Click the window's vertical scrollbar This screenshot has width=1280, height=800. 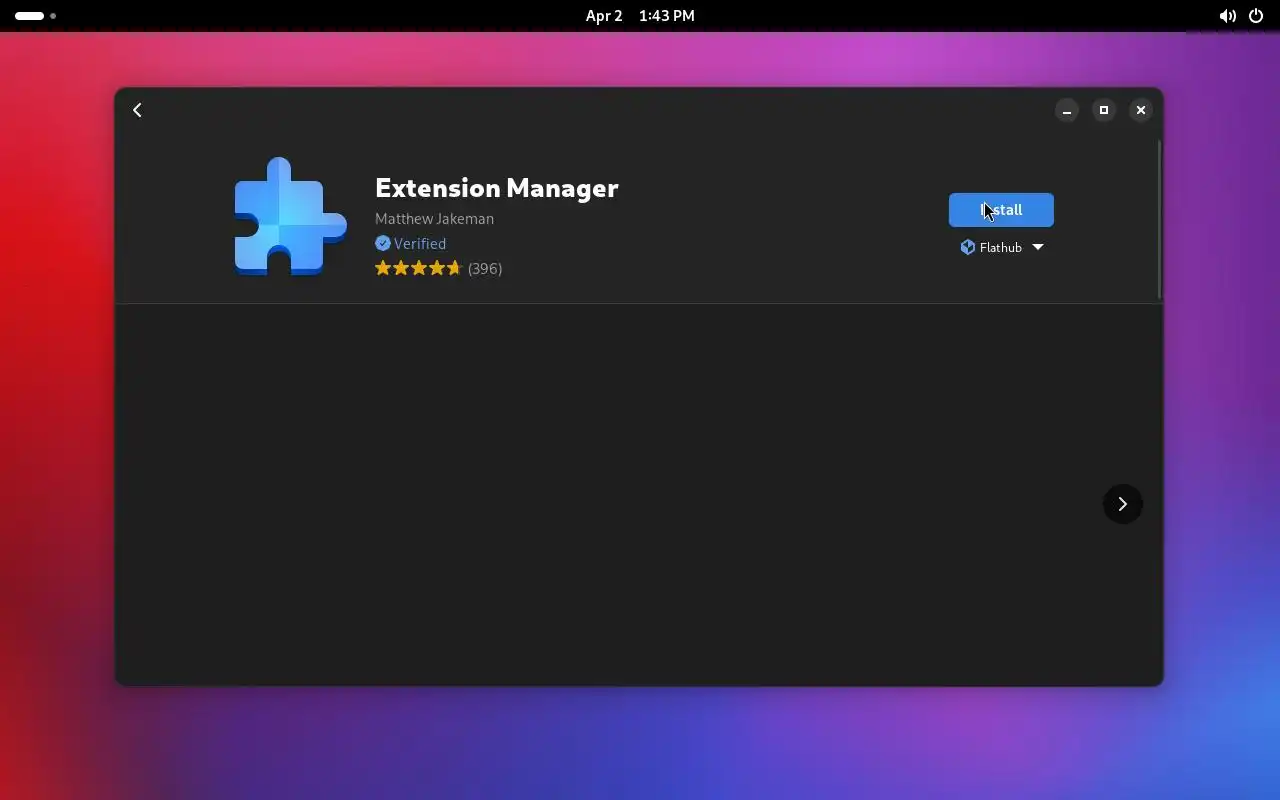(x=1159, y=220)
